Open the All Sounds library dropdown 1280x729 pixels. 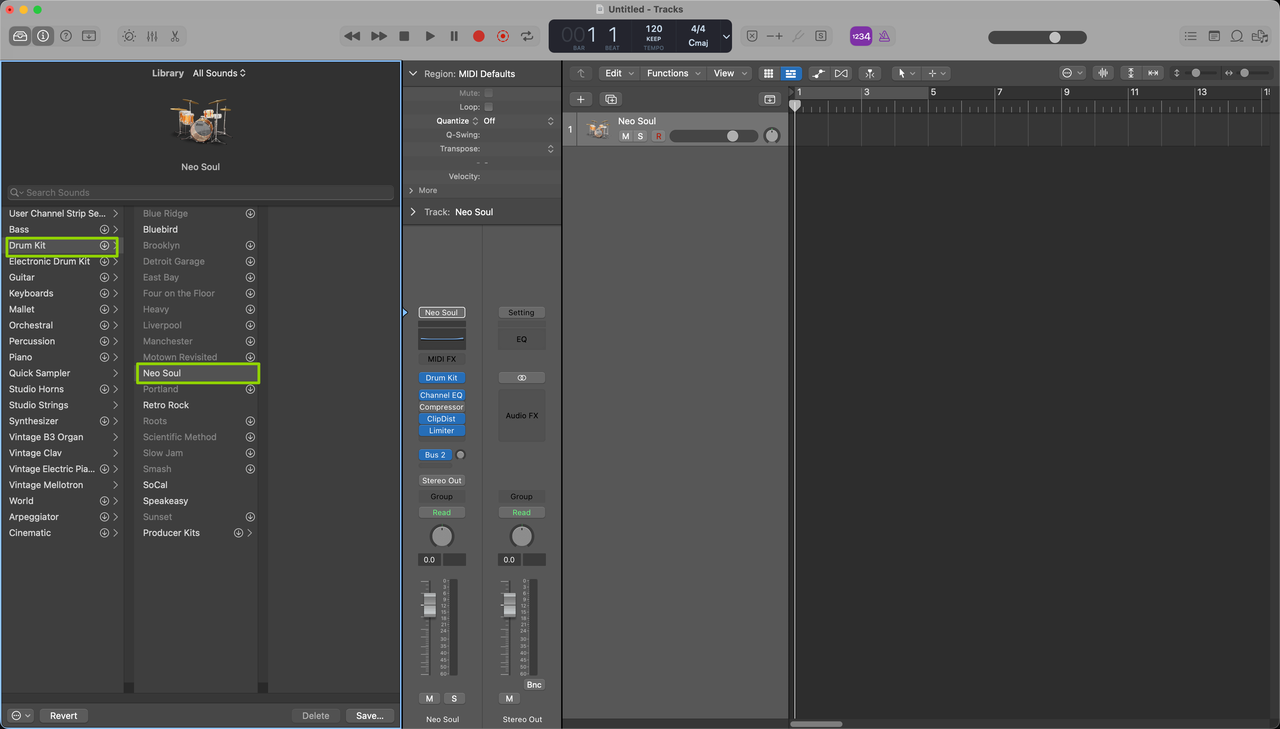click(x=219, y=73)
